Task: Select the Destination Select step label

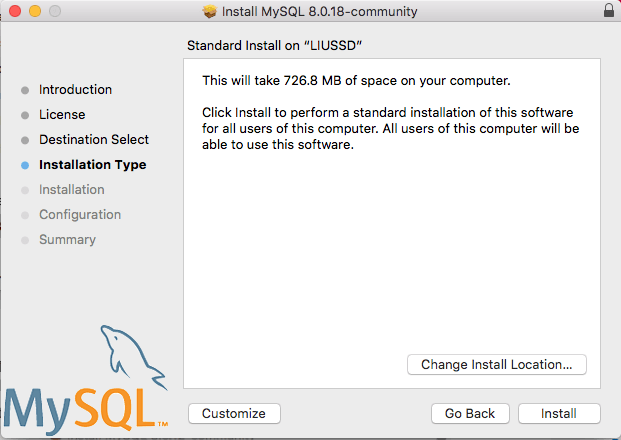Action: tap(94, 140)
